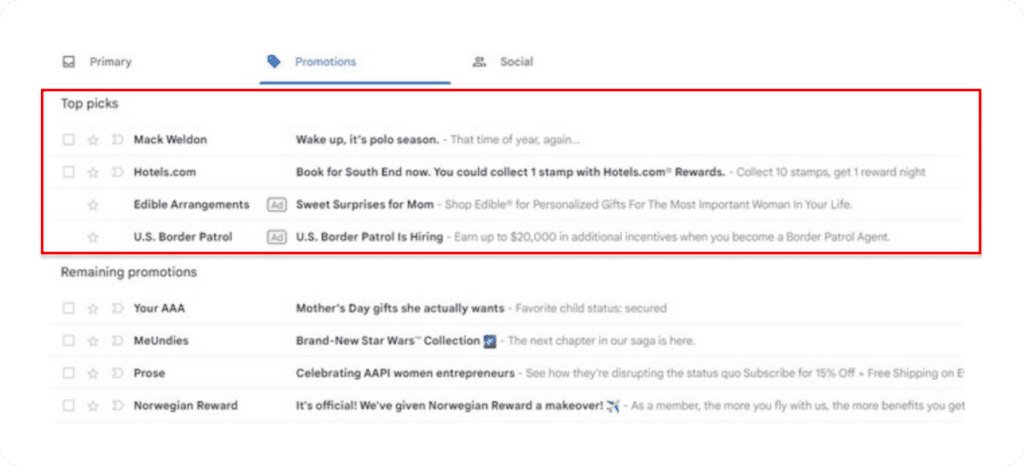
Task: Open the Brand-New Star Wars Collection email
Action: pos(388,341)
